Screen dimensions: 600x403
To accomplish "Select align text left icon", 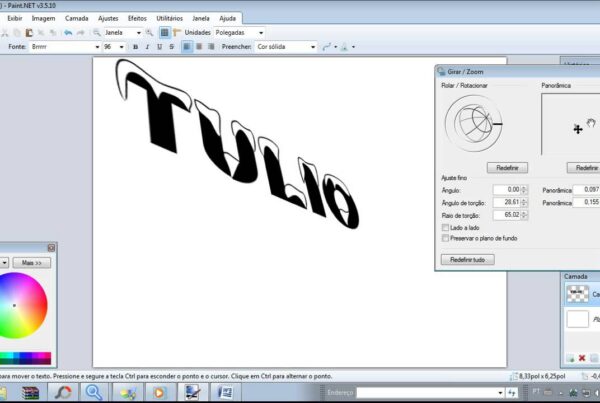I will click(186, 47).
